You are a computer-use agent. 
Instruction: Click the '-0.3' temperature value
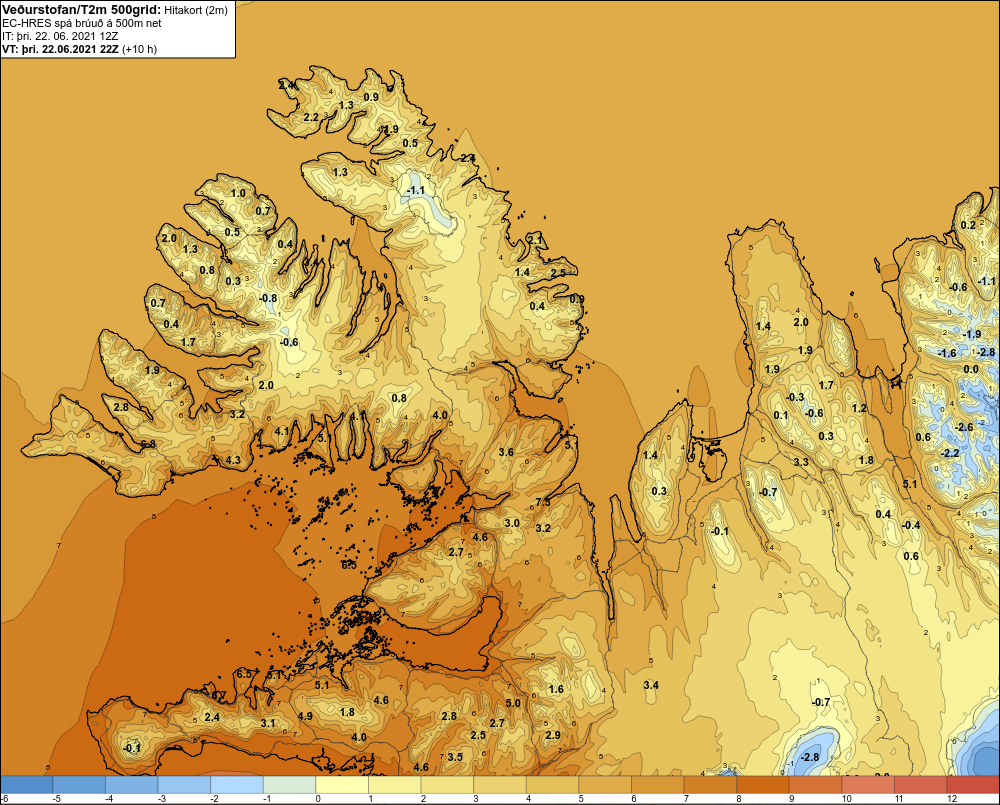[x=795, y=397]
